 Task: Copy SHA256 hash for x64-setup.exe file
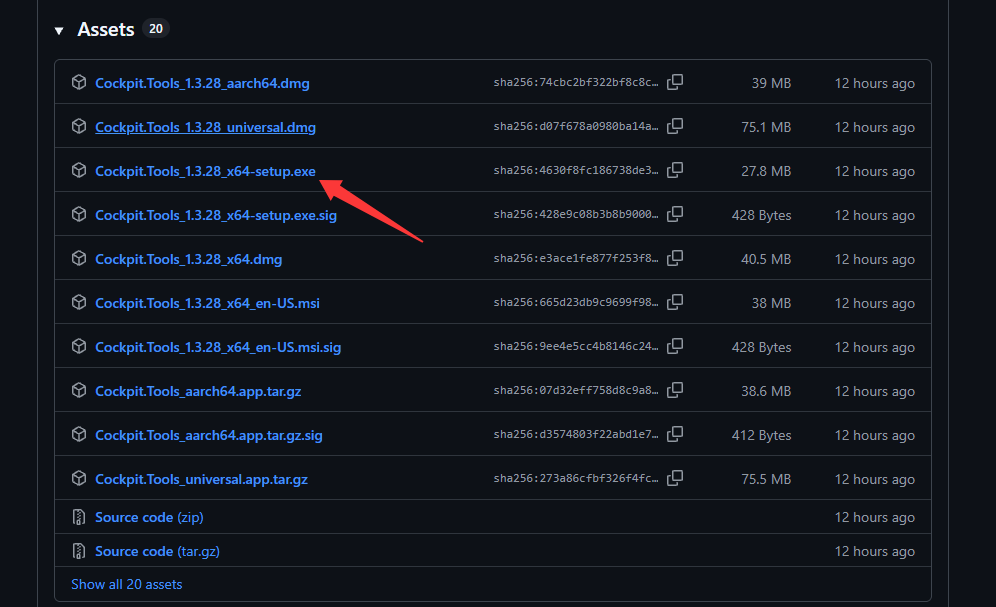[675, 170]
